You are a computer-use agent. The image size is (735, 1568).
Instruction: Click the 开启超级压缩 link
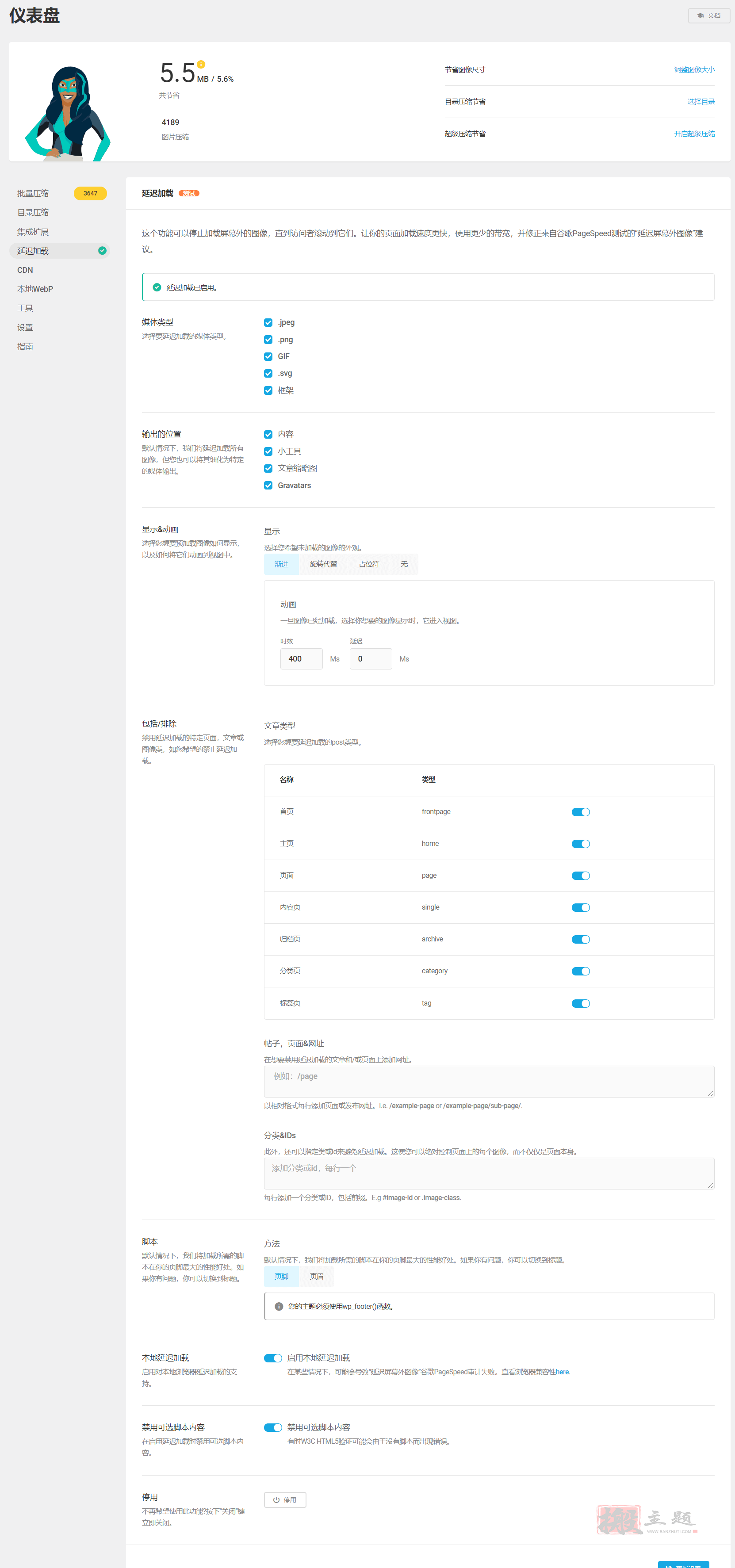[694, 134]
